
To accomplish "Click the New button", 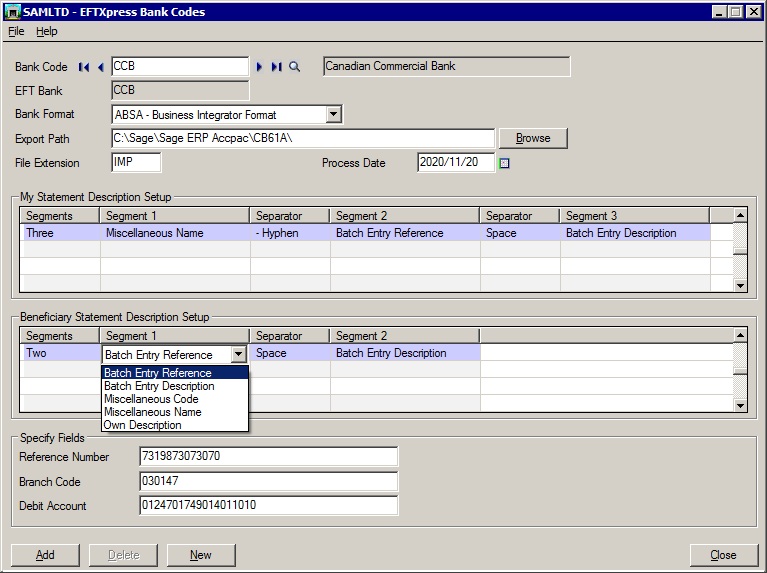I will (x=201, y=555).
